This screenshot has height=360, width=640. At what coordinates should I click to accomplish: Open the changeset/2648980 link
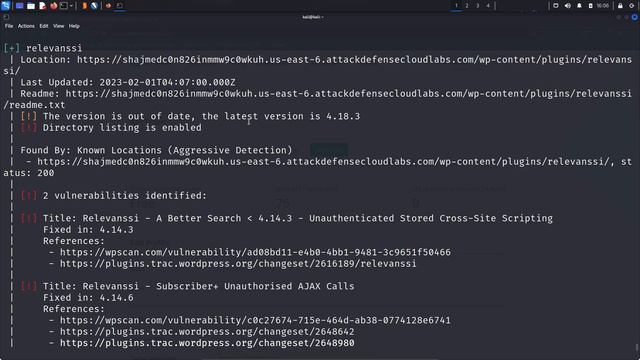[x=207, y=343]
